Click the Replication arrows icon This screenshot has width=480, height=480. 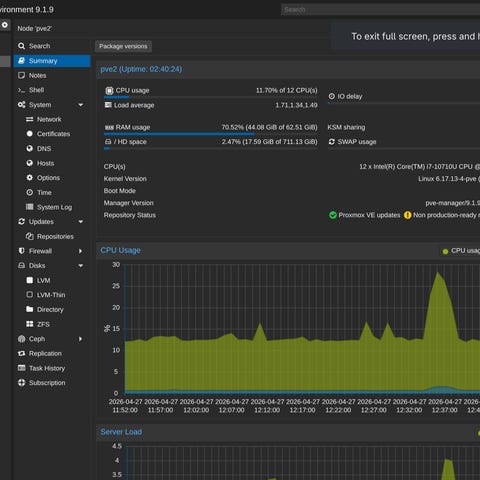[21, 353]
